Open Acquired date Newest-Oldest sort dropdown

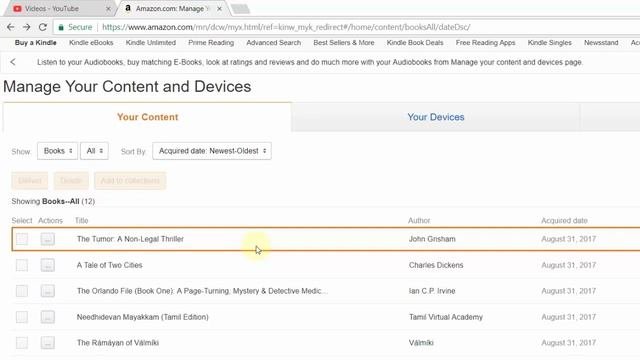click(212, 151)
